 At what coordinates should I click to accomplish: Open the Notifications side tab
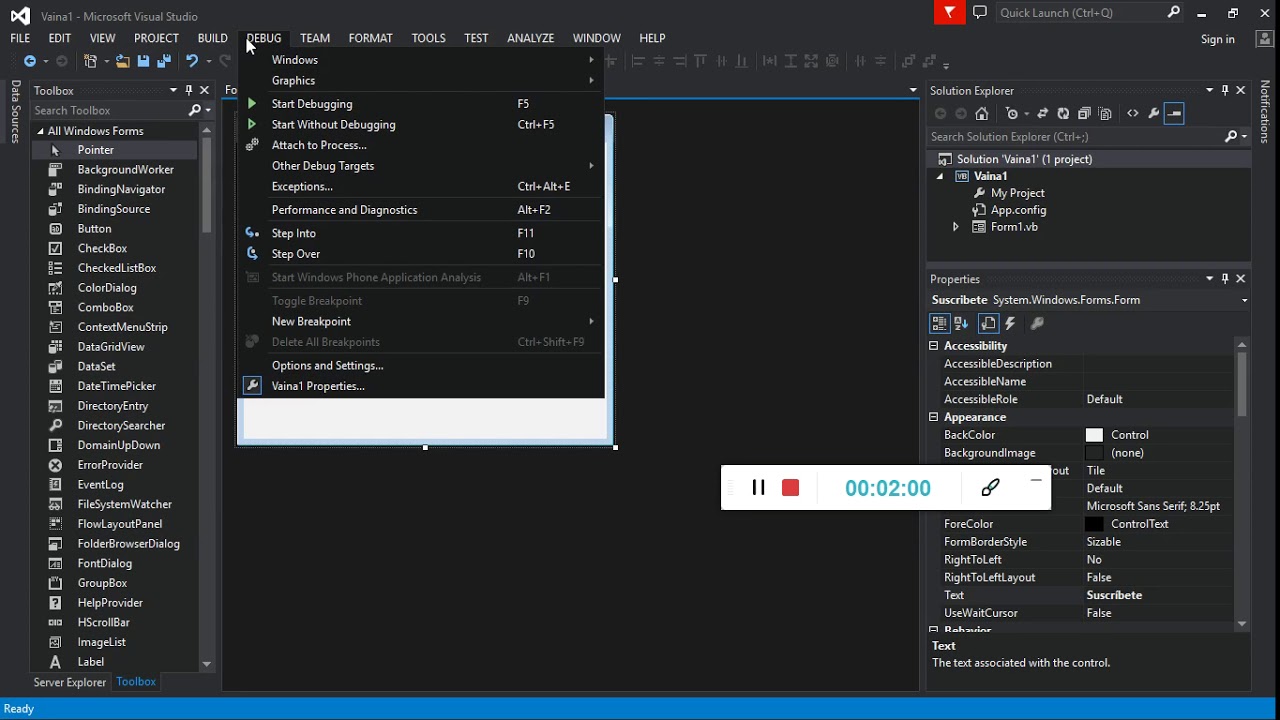pos(1265,112)
